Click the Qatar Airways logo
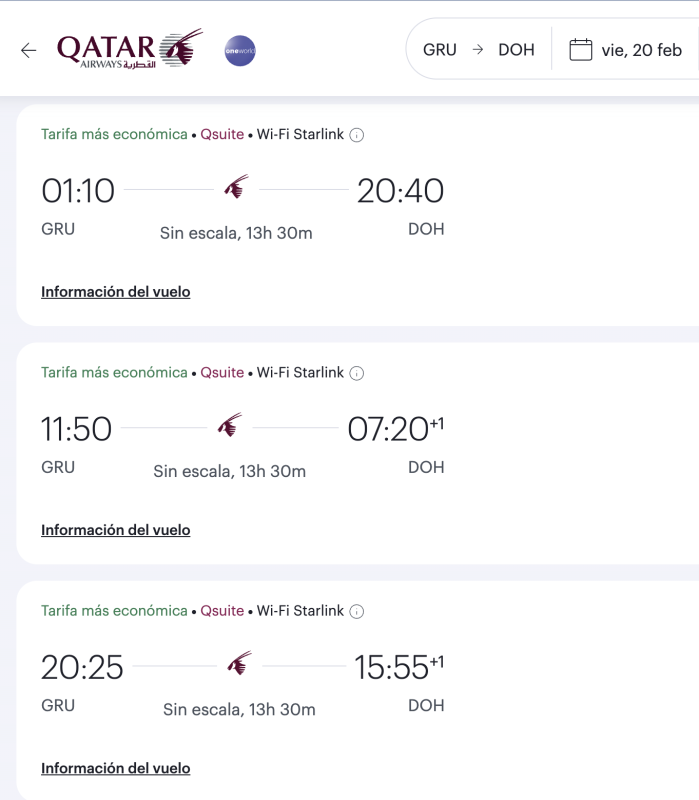 tap(130, 49)
